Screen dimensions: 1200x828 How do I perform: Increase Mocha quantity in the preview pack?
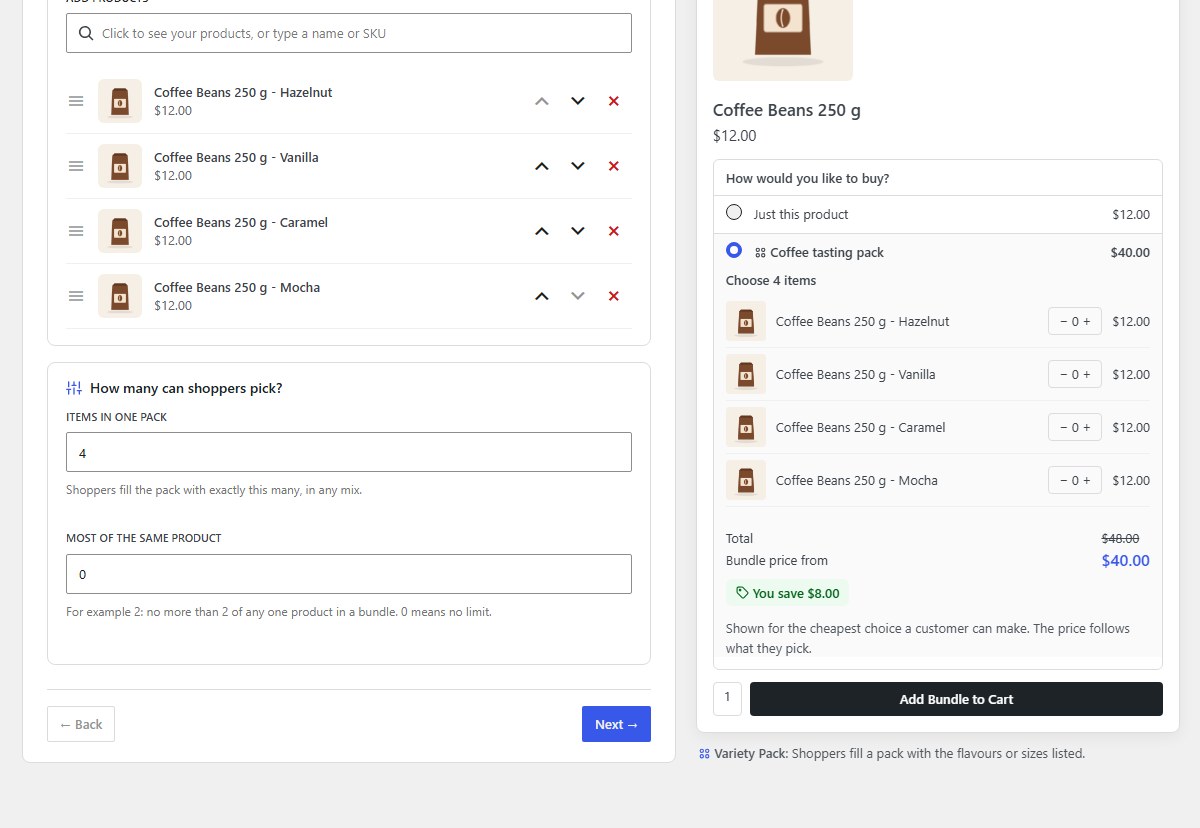(x=1088, y=481)
